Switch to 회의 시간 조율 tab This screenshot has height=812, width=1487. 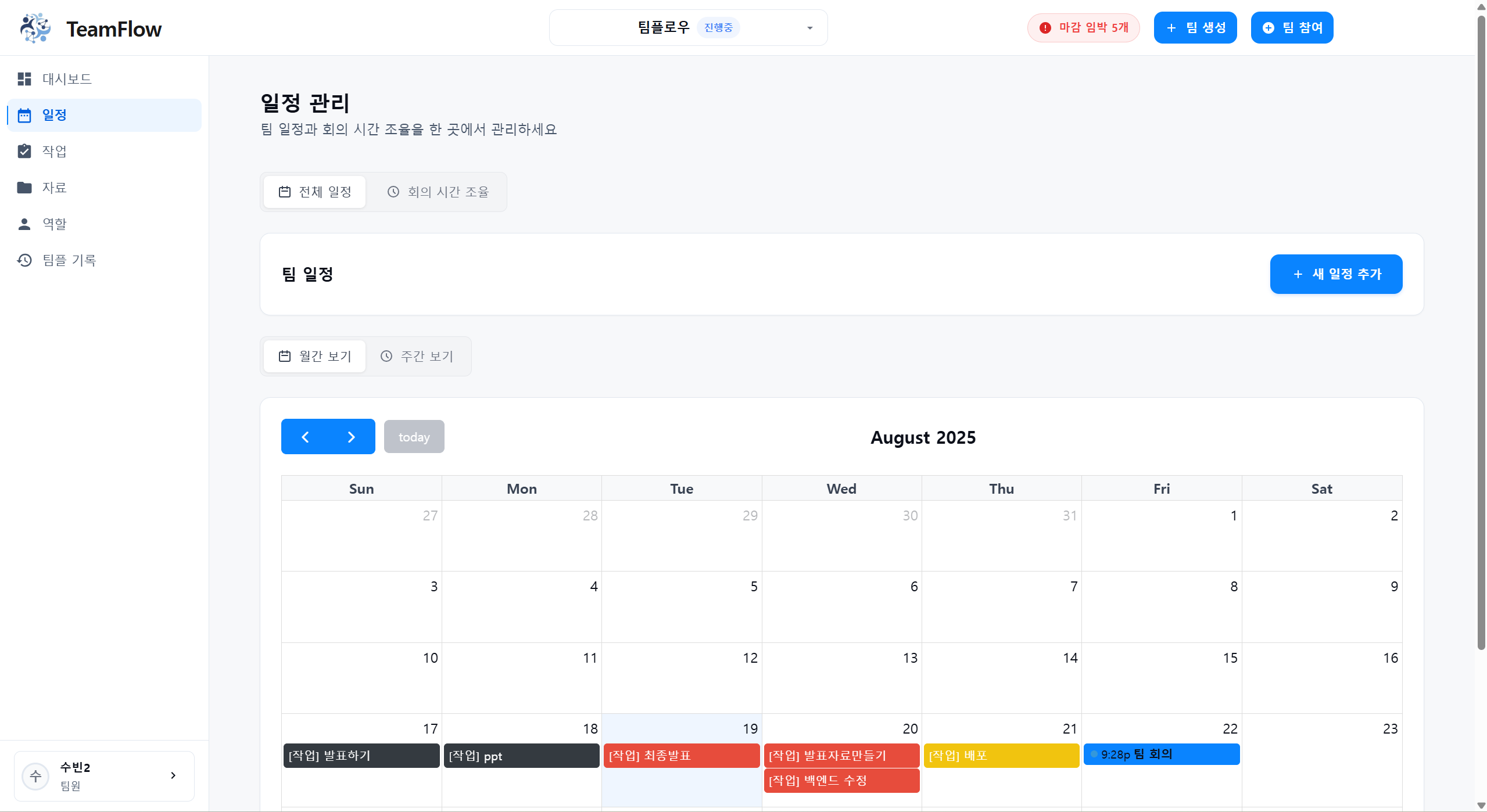(x=438, y=192)
